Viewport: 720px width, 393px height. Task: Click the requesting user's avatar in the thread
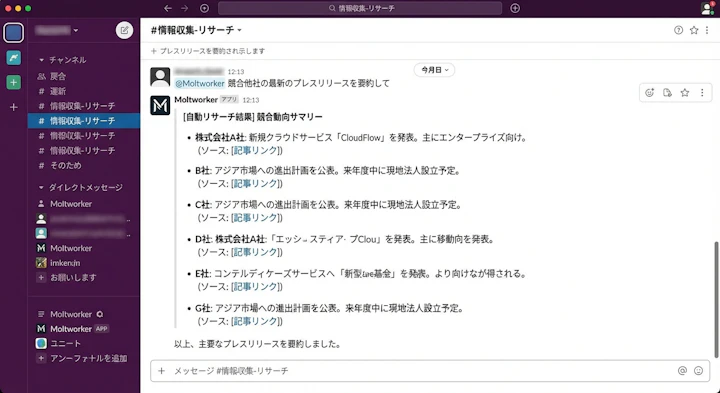pyautogui.click(x=160, y=77)
